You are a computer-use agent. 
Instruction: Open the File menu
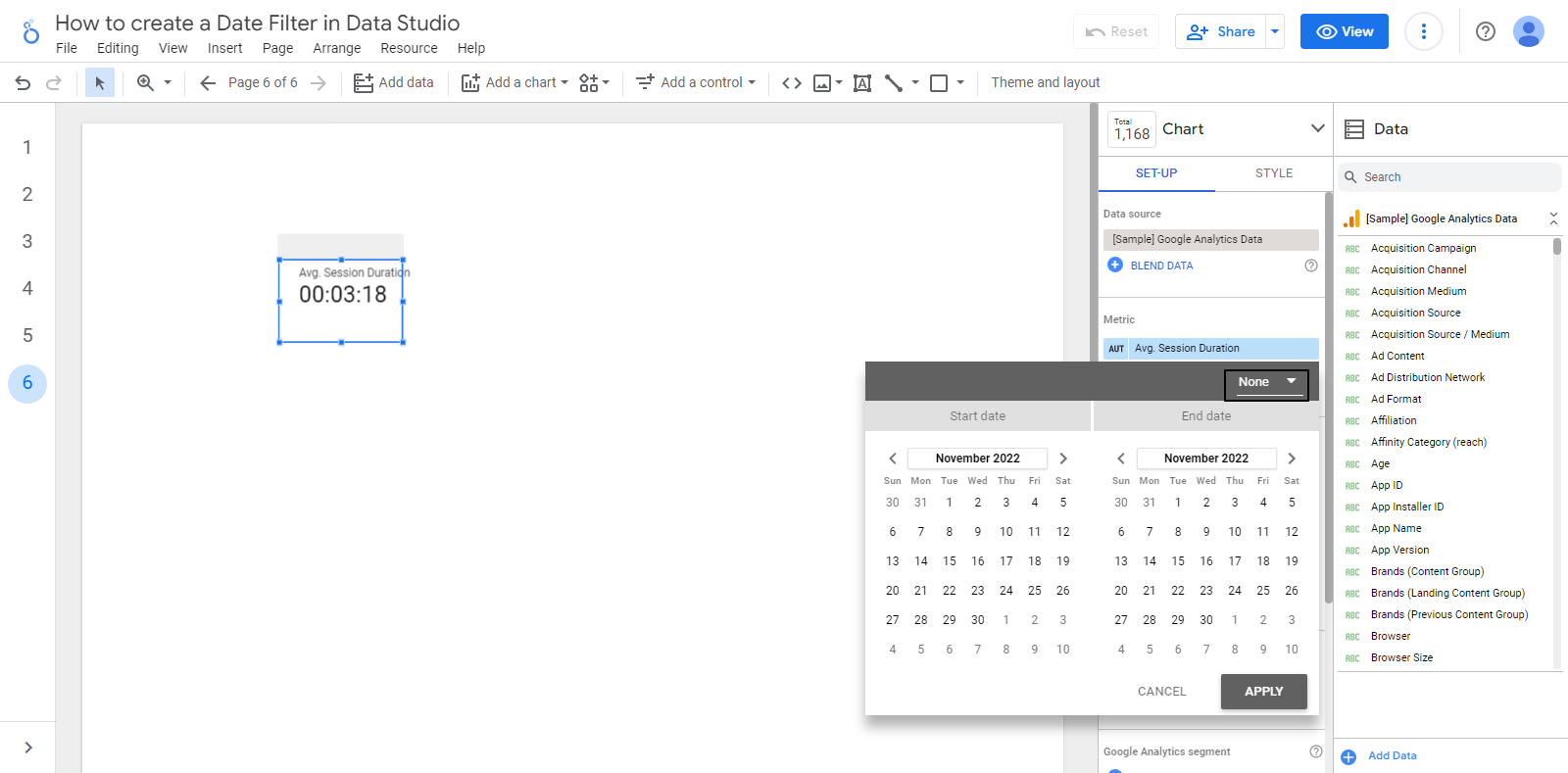tap(67, 48)
